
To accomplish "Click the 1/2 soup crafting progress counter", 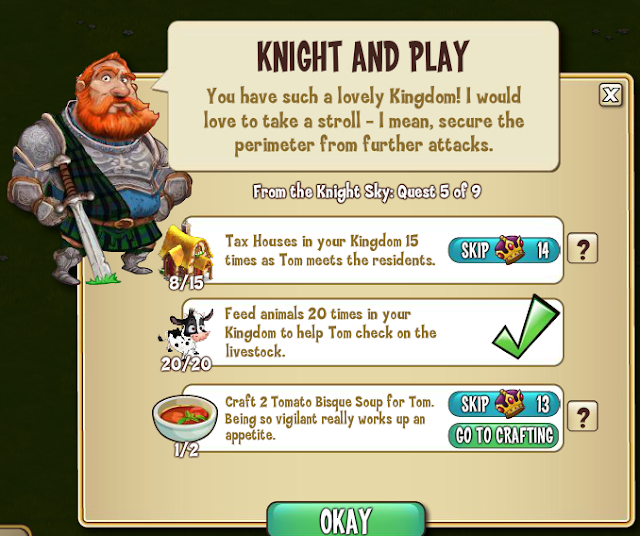I will tap(186, 449).
